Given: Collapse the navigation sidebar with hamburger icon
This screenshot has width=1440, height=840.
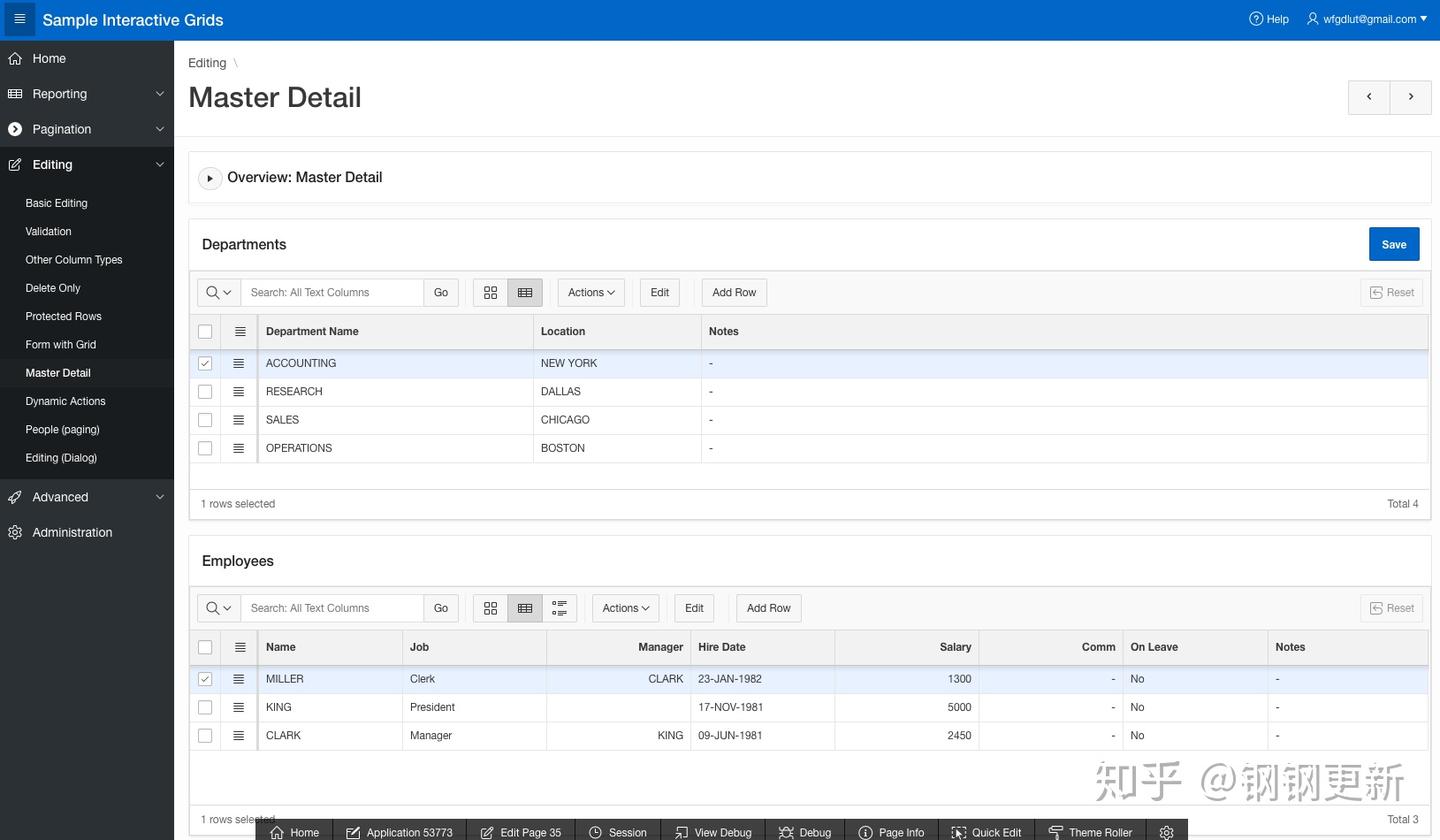Looking at the screenshot, I should [x=18, y=19].
